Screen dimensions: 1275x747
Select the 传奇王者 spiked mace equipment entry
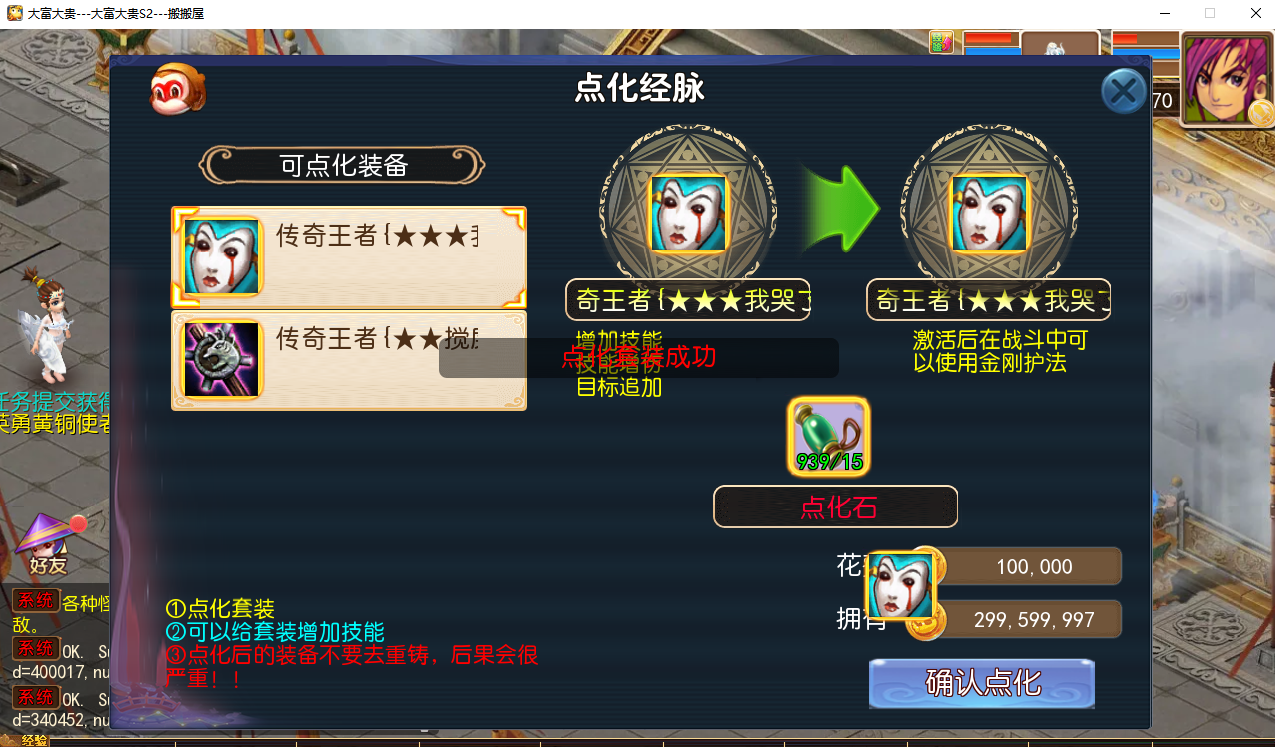coord(349,360)
